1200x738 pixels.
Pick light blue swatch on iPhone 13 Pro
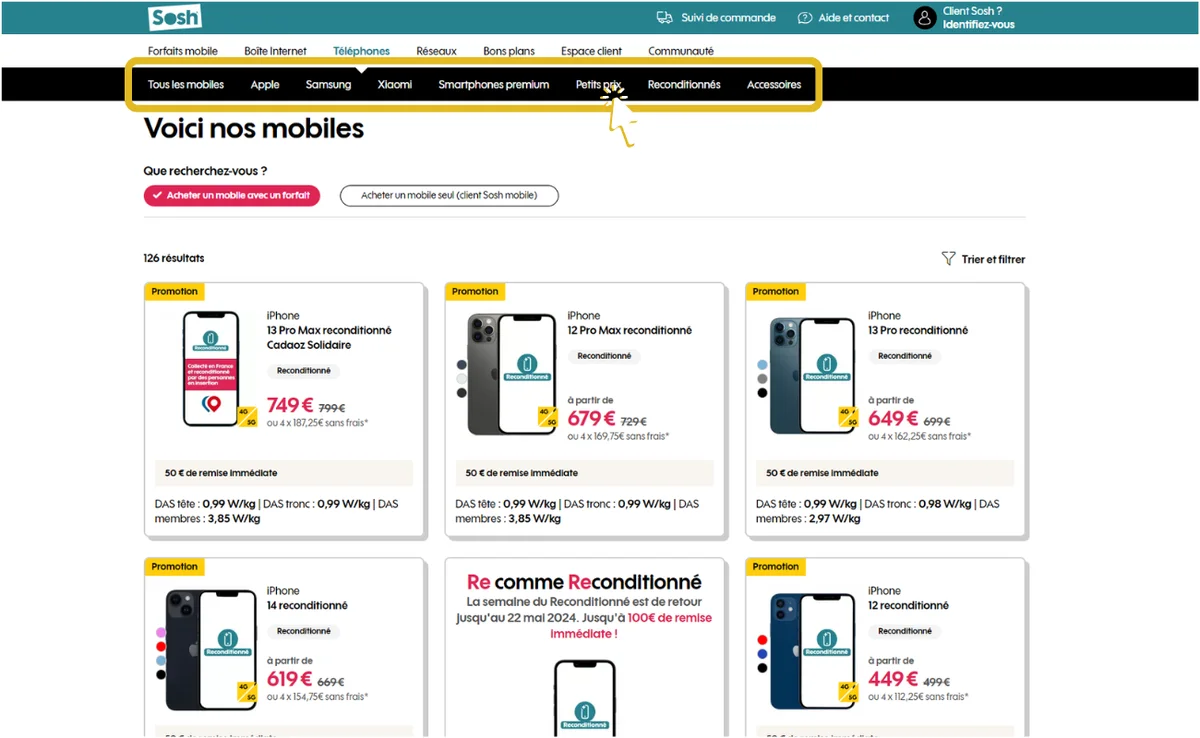(x=762, y=365)
